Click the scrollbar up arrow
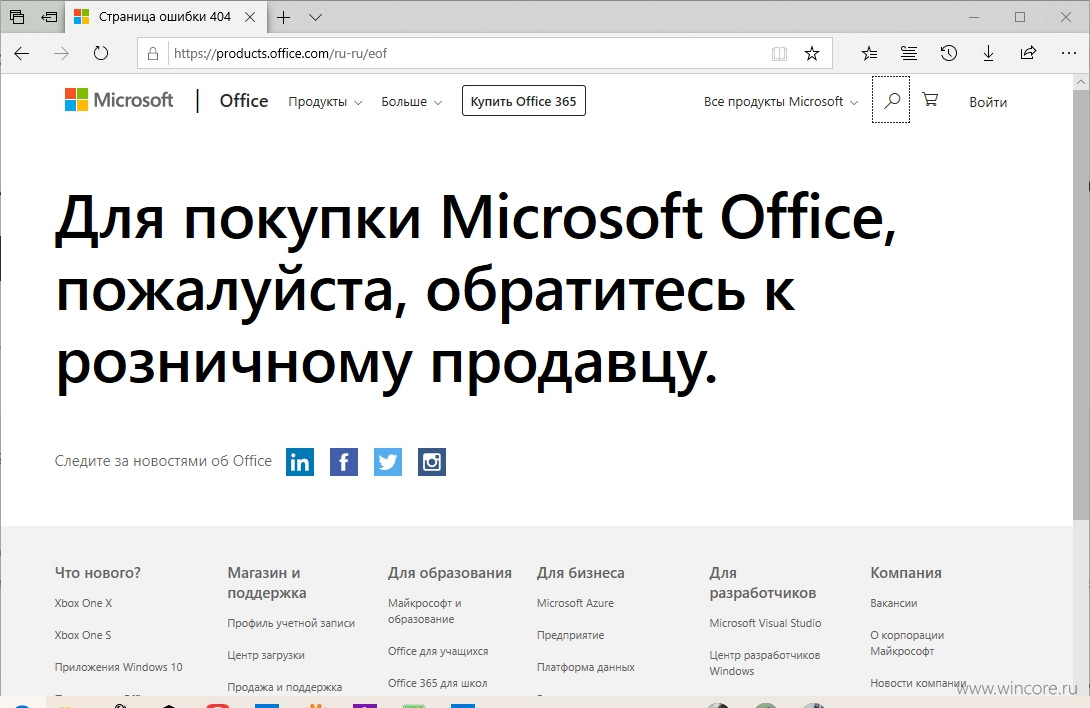The height and width of the screenshot is (708, 1090). (x=1081, y=81)
